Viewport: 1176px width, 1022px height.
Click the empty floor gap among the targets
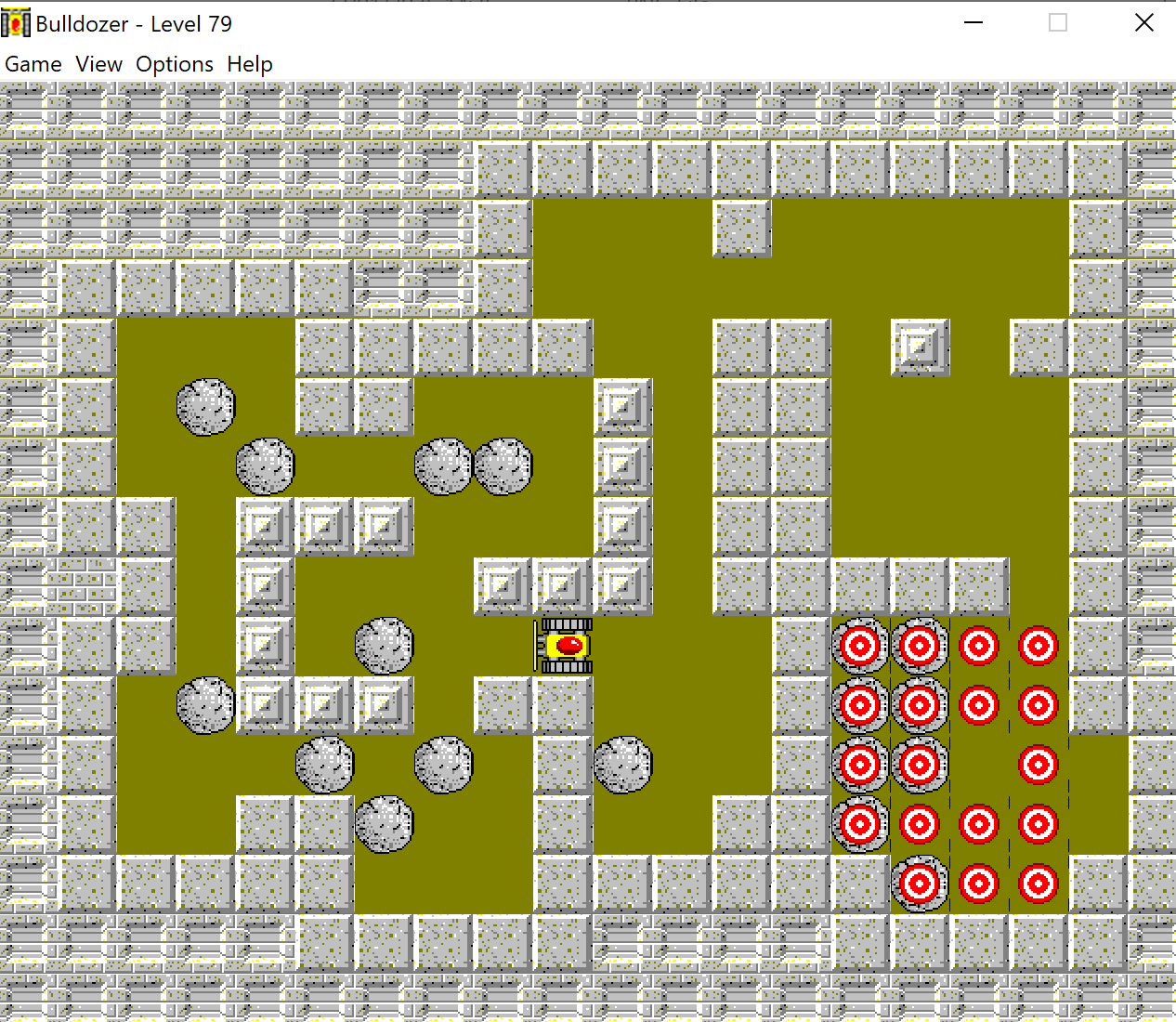pos(979,765)
